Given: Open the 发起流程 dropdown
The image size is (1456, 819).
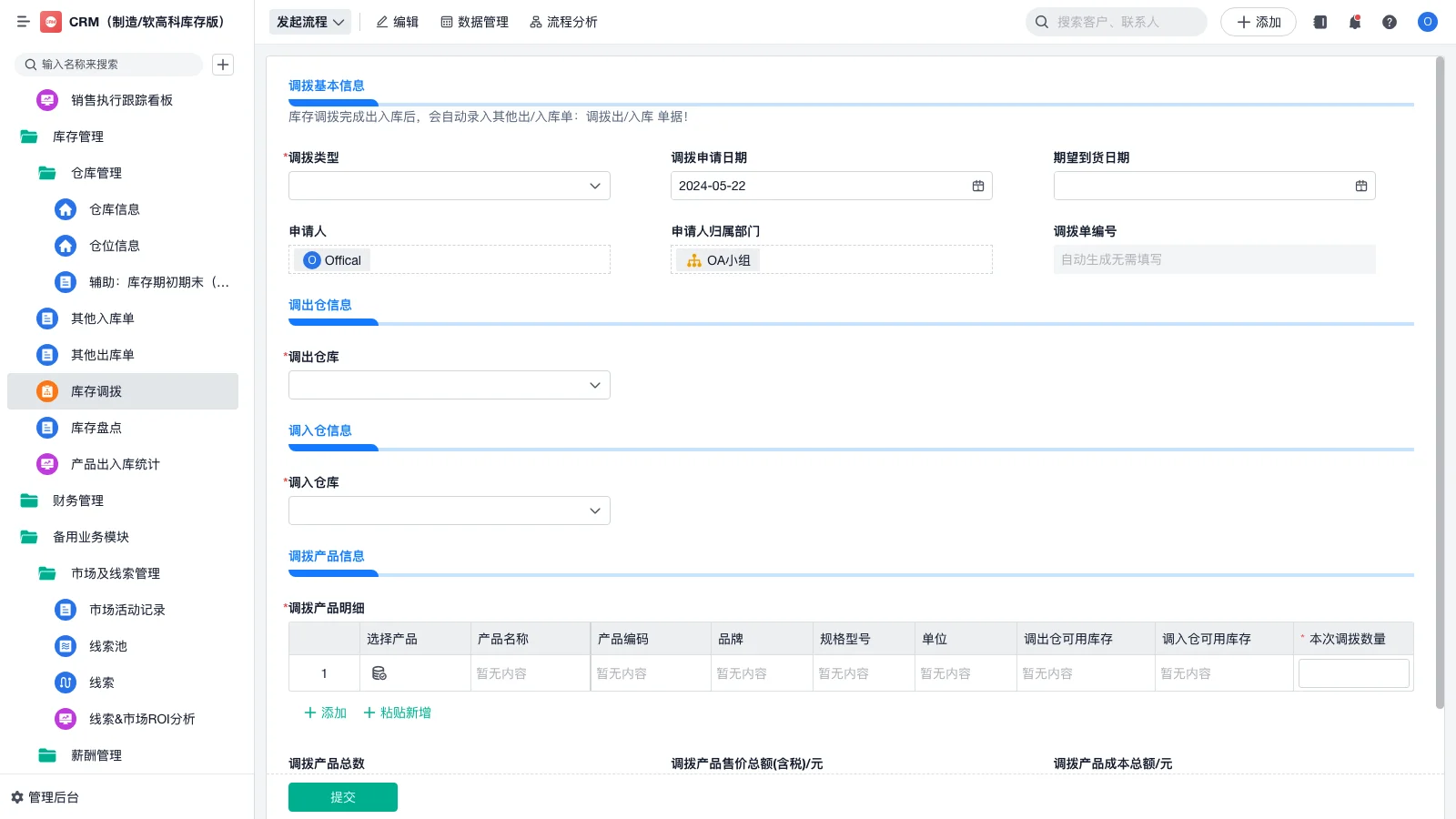Looking at the screenshot, I should (309, 22).
